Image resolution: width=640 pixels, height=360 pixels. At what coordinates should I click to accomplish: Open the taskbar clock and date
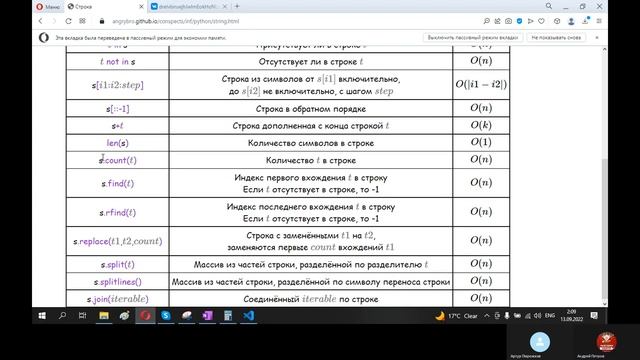(571, 316)
